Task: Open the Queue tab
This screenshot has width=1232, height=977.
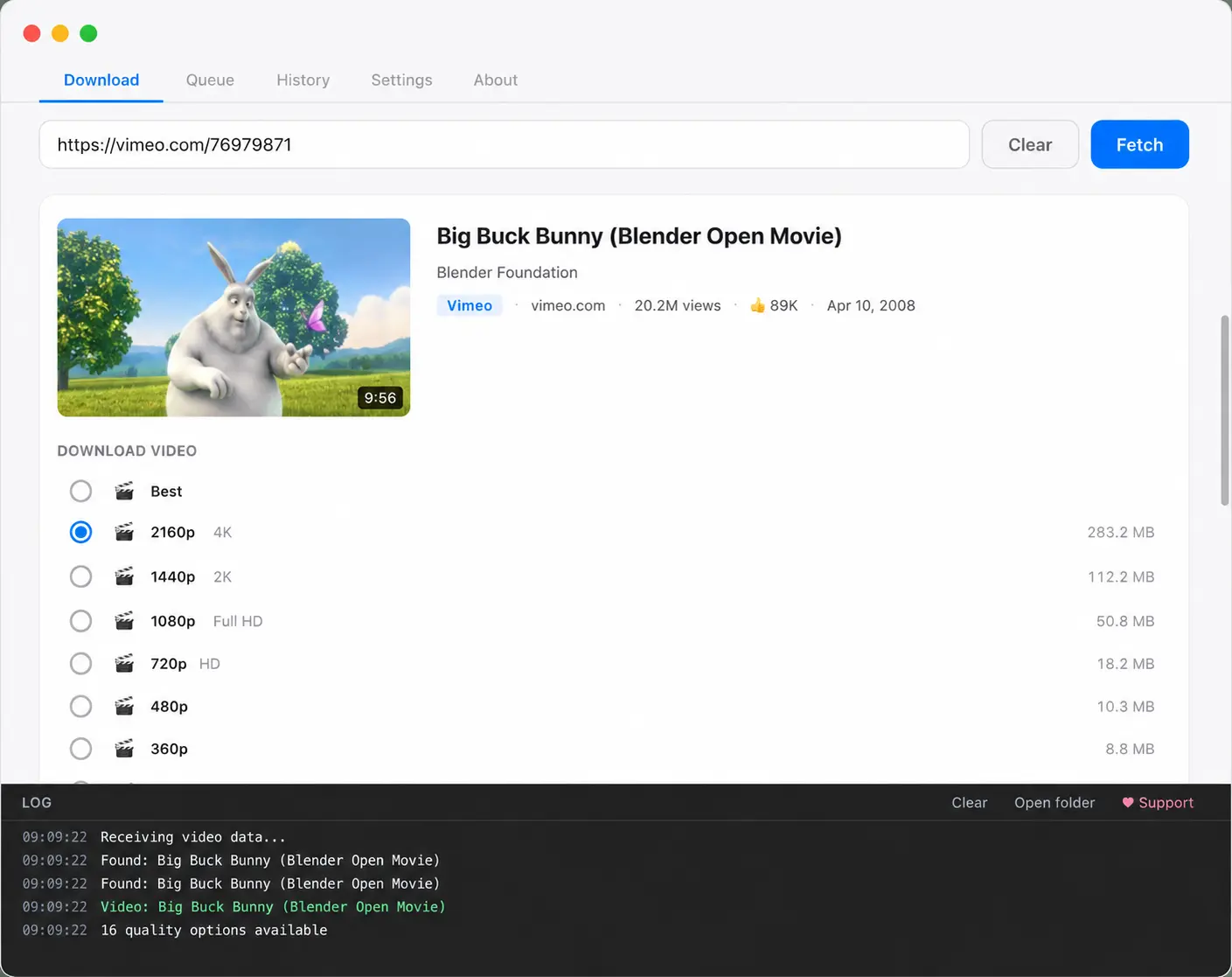Action: click(210, 80)
